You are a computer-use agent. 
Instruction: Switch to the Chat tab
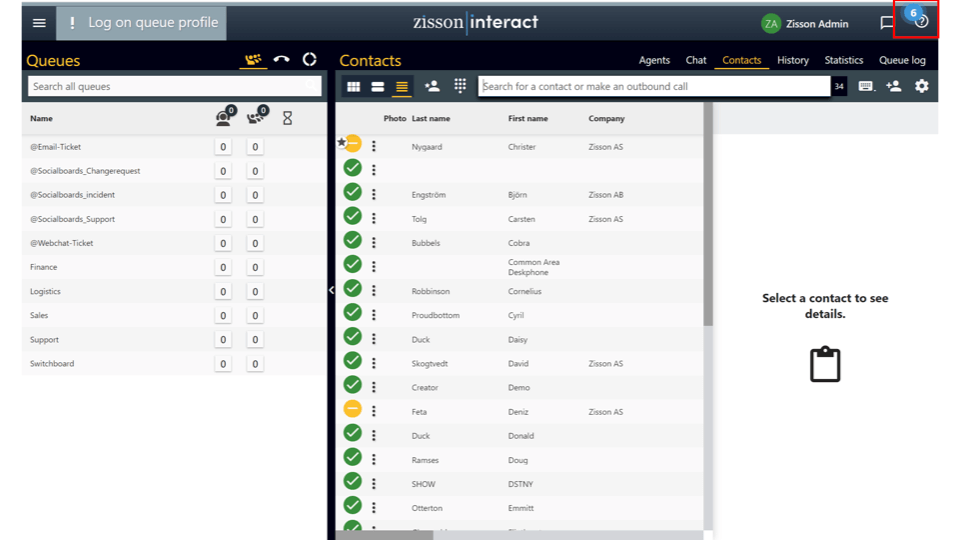696,60
